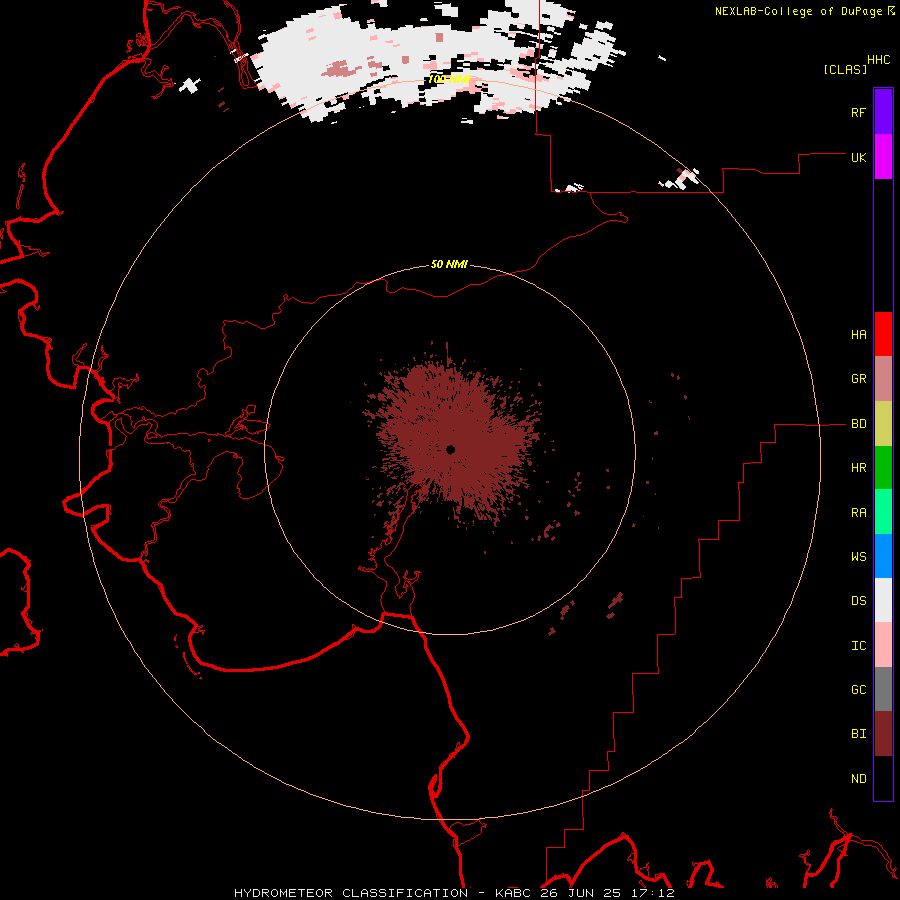Click the ND legend label text

coord(859,779)
